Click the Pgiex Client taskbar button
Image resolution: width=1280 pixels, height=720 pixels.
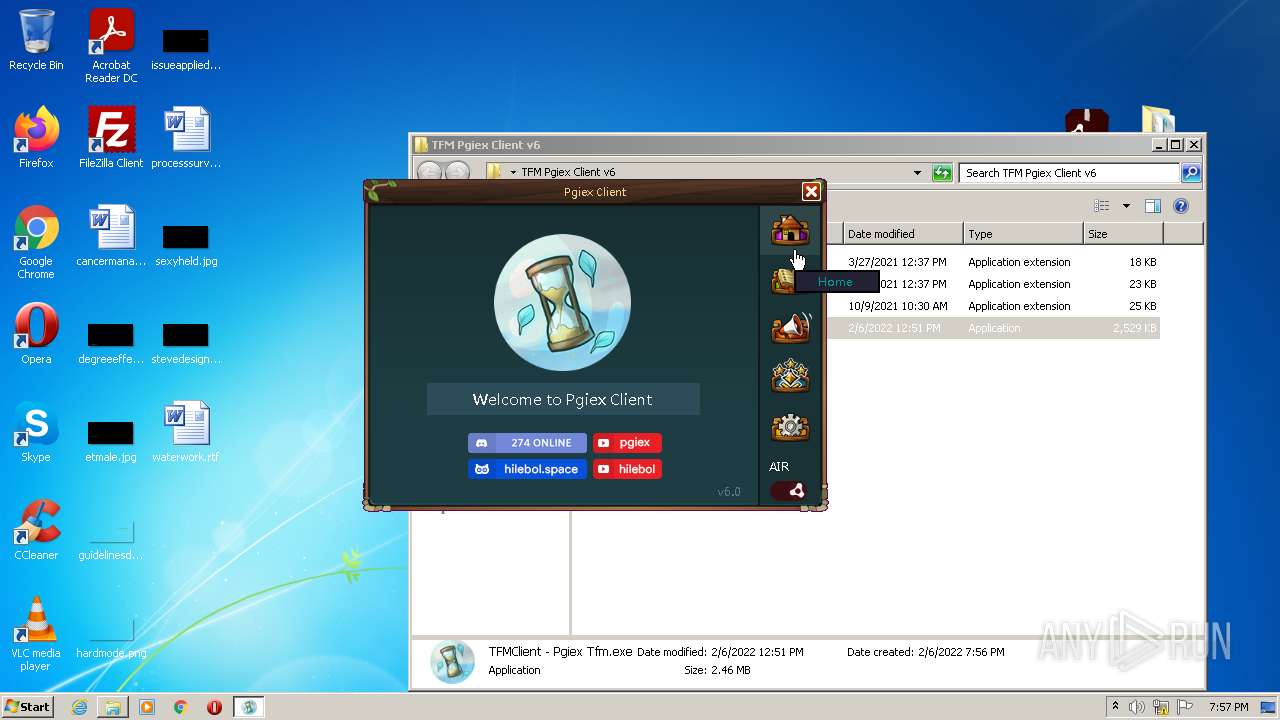(248, 707)
